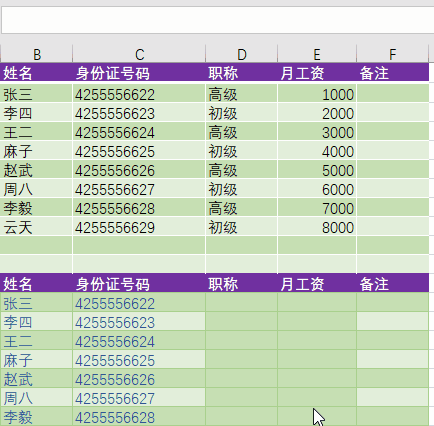This screenshot has width=434, height=426.
Task: Select ID cell 4255556624 in the upper table
Action: click(x=139, y=132)
